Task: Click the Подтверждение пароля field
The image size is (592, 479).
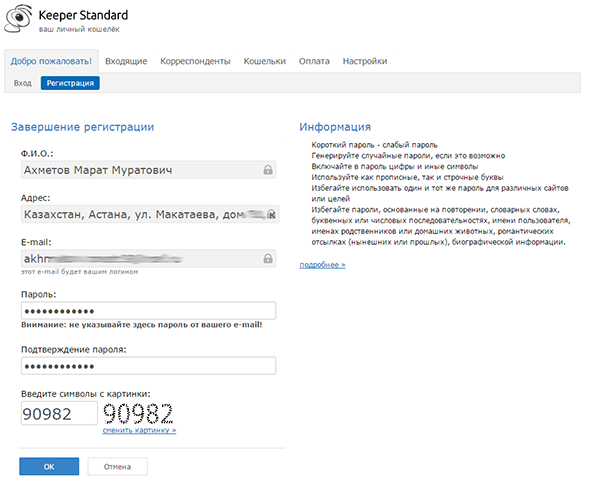Action: [x=148, y=366]
